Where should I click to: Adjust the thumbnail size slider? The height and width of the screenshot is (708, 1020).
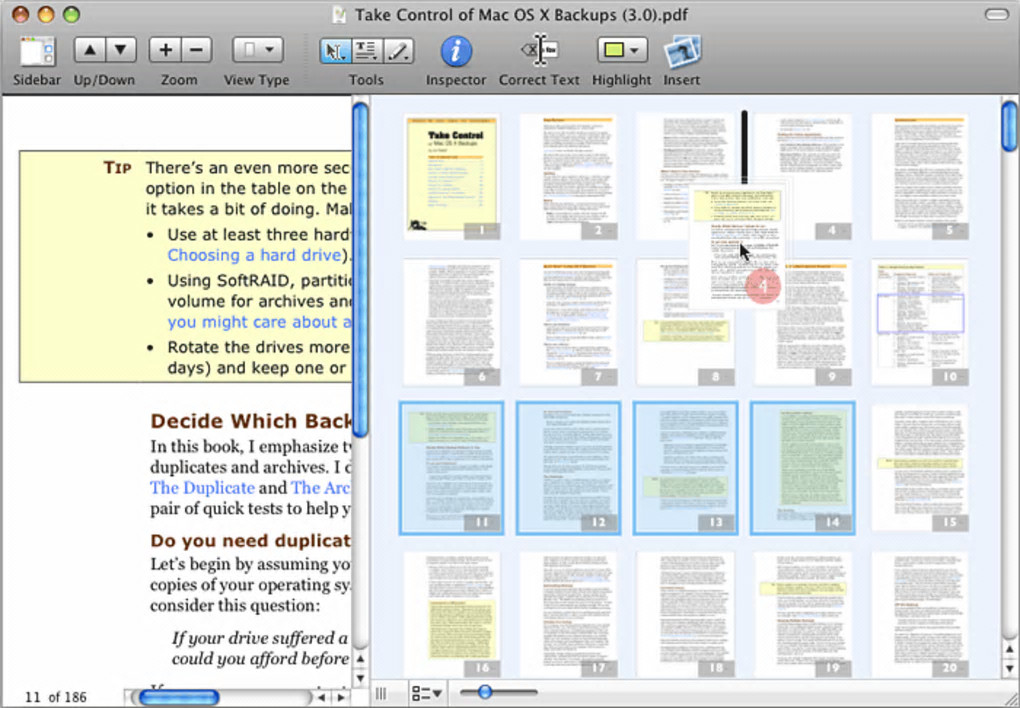coord(485,692)
